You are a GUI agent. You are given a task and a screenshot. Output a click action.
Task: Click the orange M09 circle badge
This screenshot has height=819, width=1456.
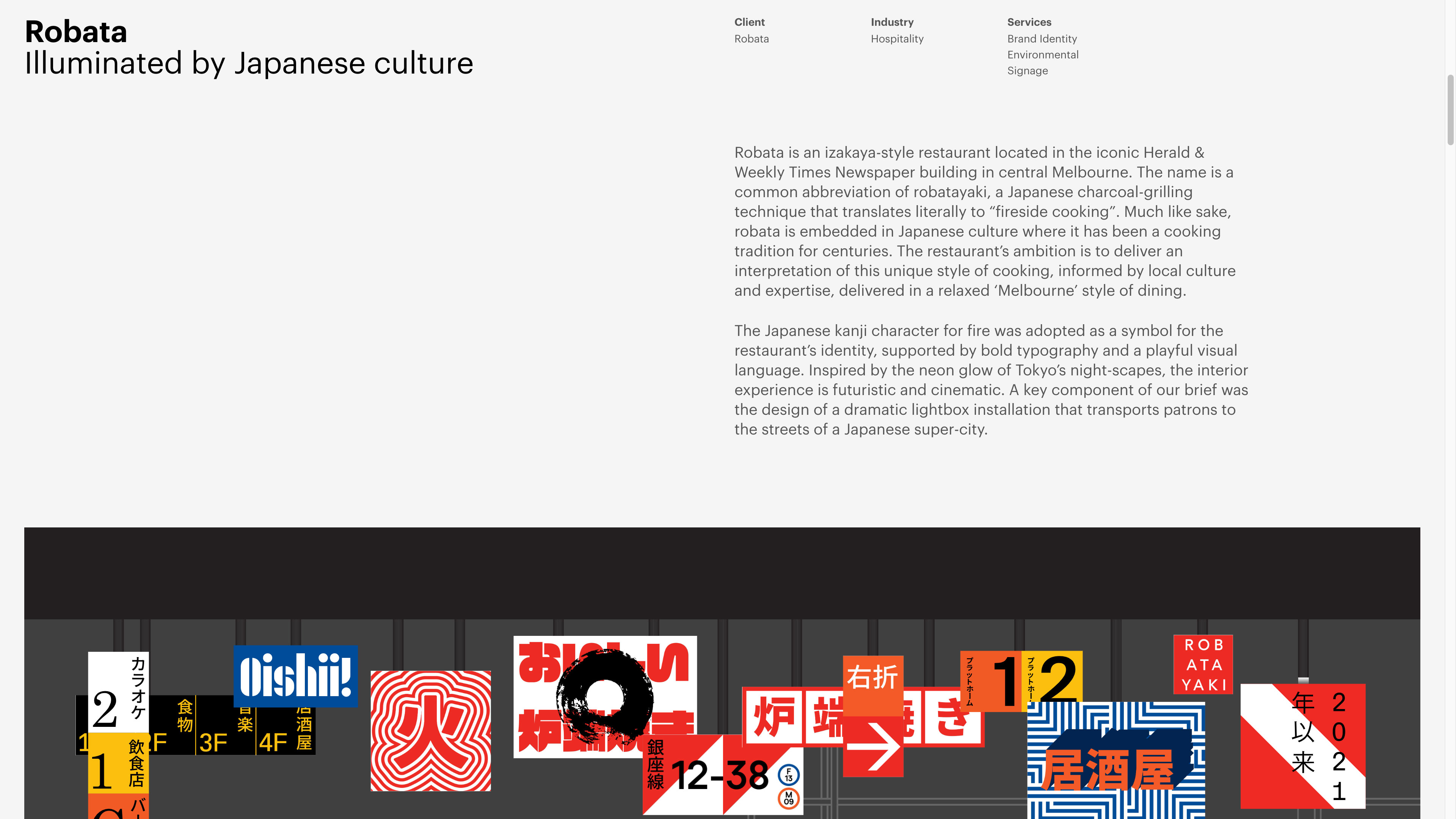coord(789,798)
